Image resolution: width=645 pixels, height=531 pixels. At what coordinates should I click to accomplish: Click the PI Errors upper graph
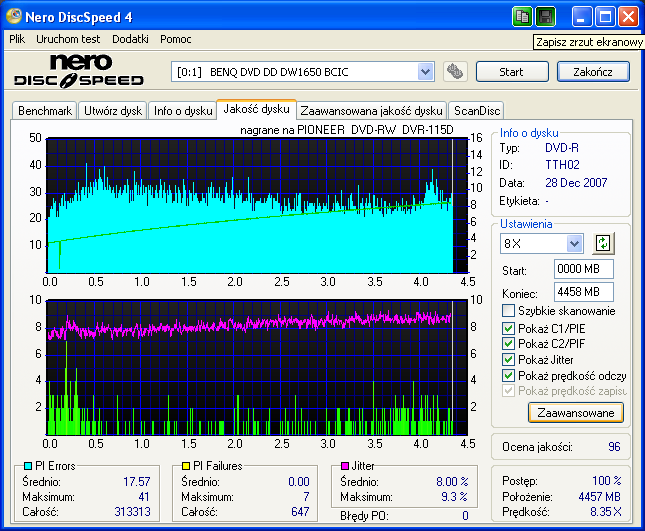coord(257,205)
